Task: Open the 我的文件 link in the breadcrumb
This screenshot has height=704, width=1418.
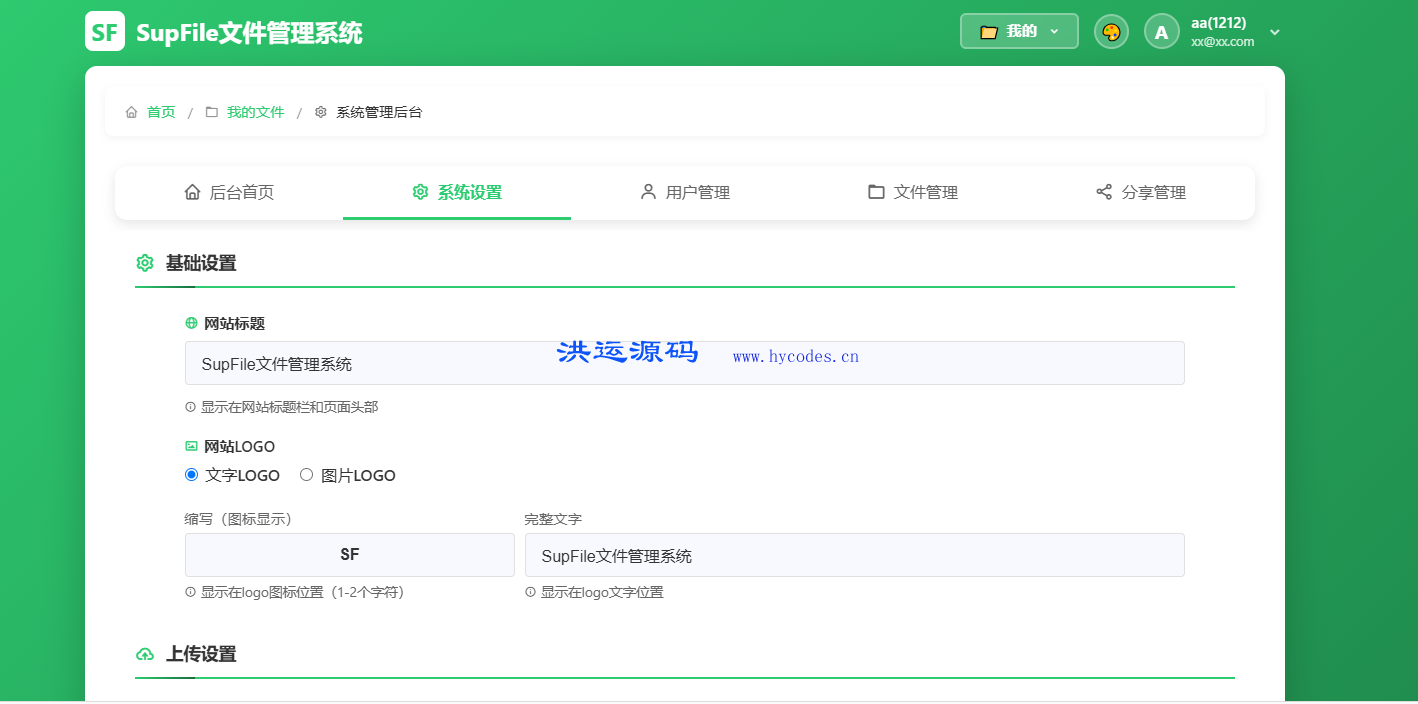Action: coord(257,112)
